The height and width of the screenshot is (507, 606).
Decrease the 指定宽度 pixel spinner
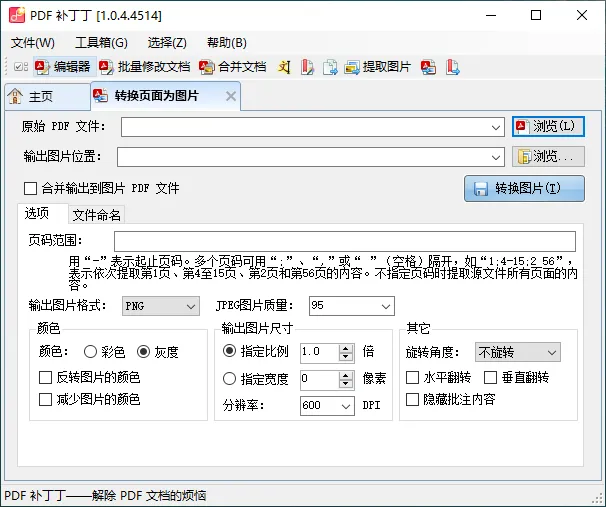coord(346,384)
